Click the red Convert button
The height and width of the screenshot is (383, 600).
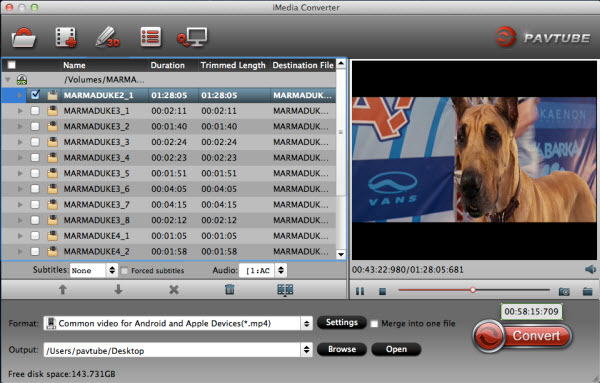[522, 336]
